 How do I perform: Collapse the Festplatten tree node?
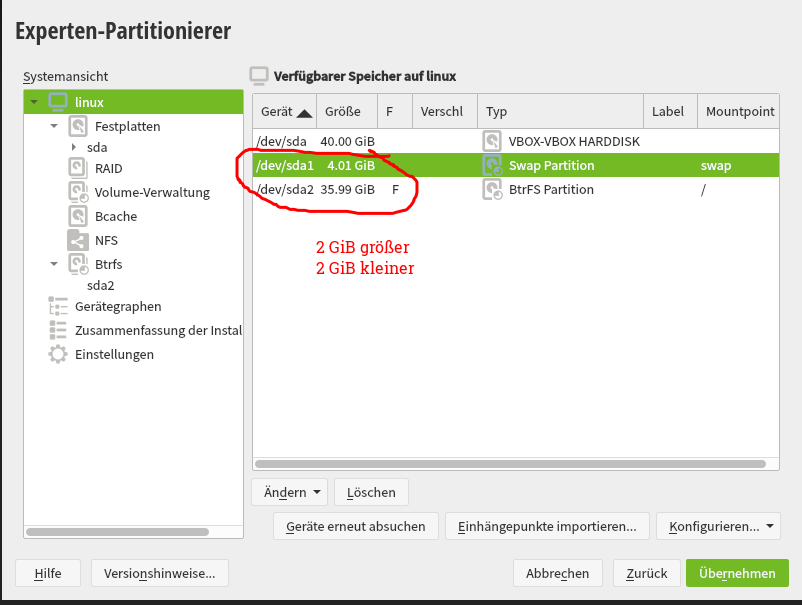tap(54, 126)
